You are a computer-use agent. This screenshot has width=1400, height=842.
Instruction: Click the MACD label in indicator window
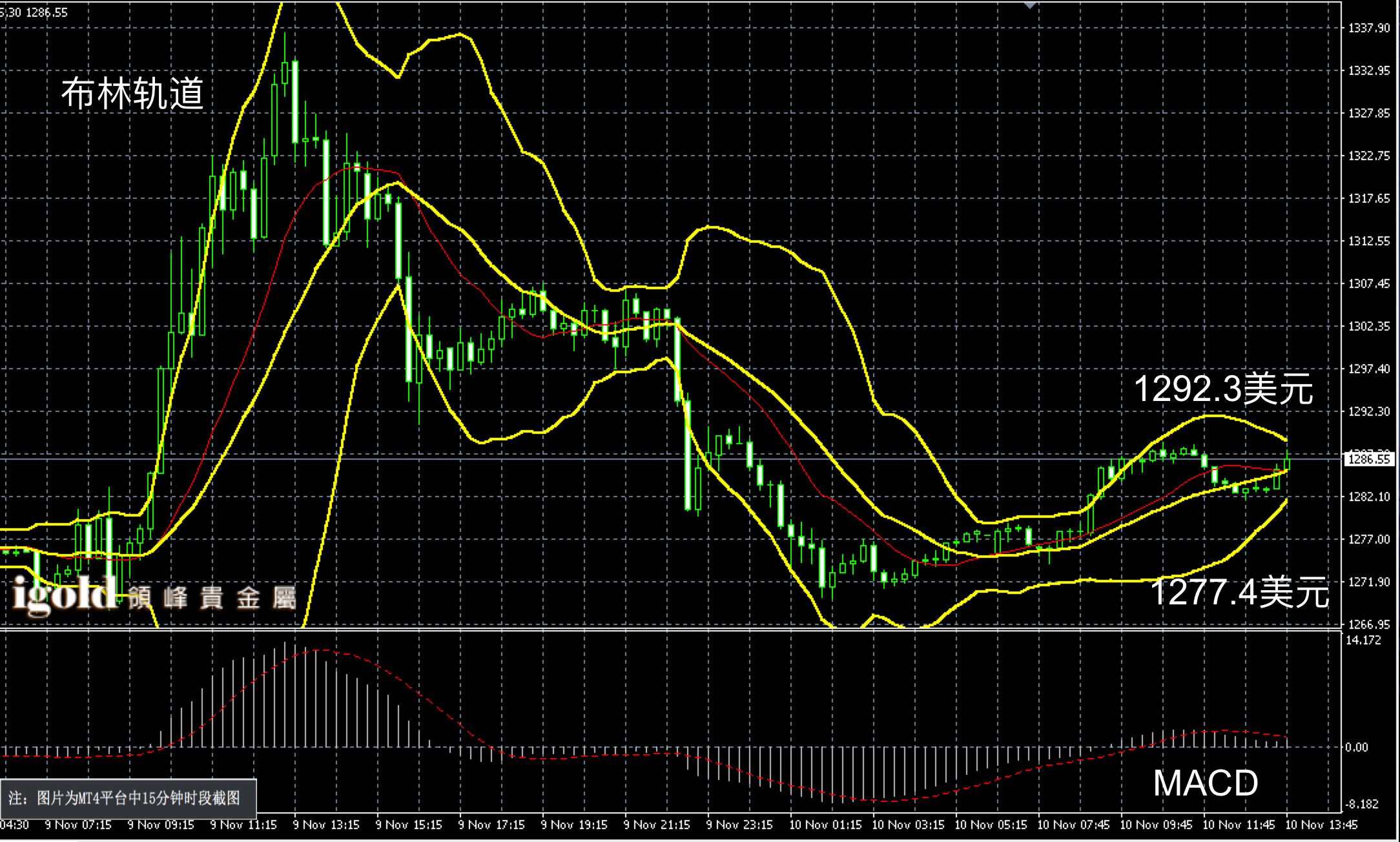pyautogui.click(x=1205, y=783)
